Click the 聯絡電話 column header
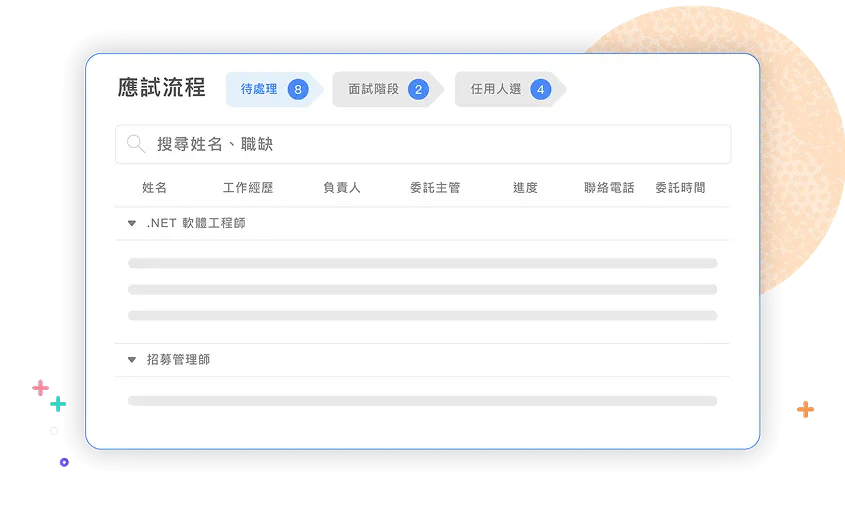845x516 pixels. (x=609, y=187)
